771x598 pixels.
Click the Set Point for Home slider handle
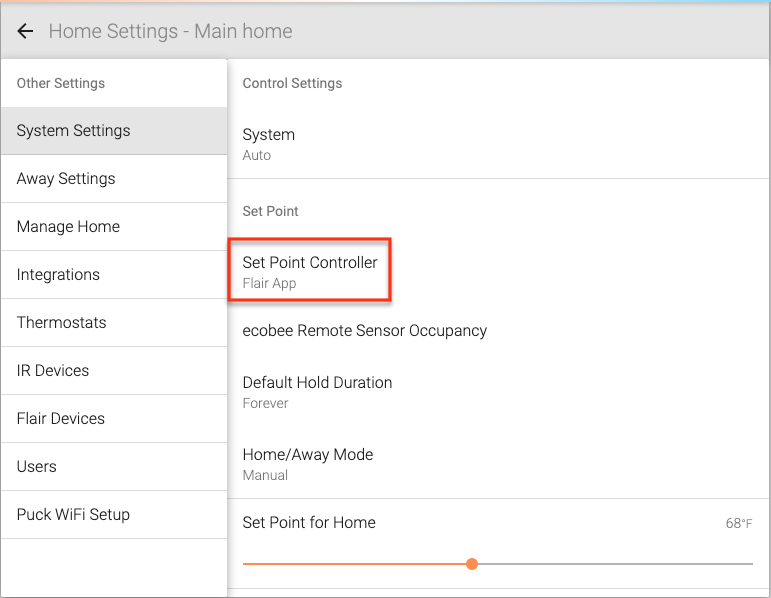[472, 564]
